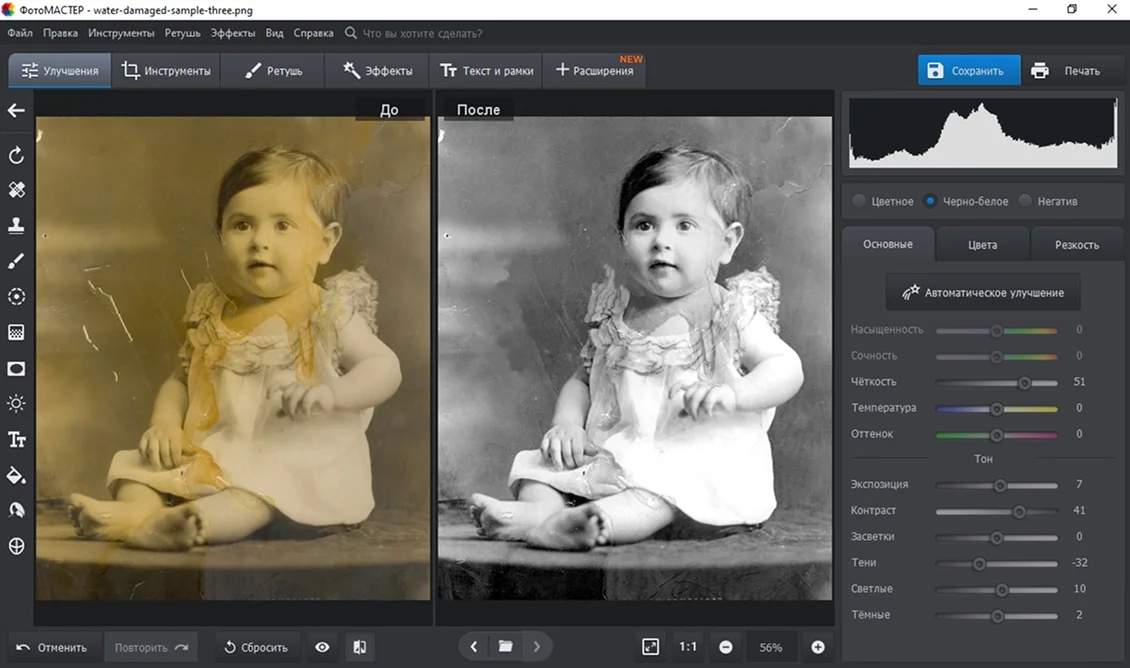
Task: Select the Негатив radio option
Action: [x=1025, y=201]
